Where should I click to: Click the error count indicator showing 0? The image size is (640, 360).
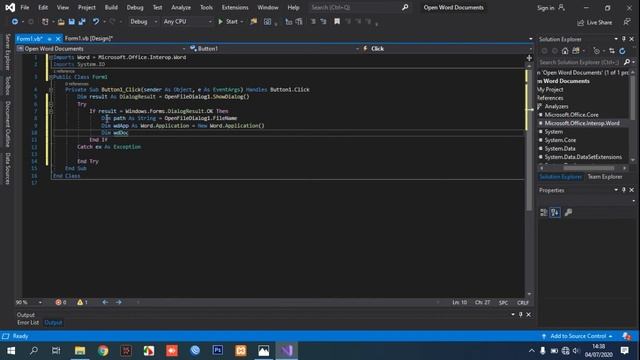pyautogui.click(x=61, y=302)
